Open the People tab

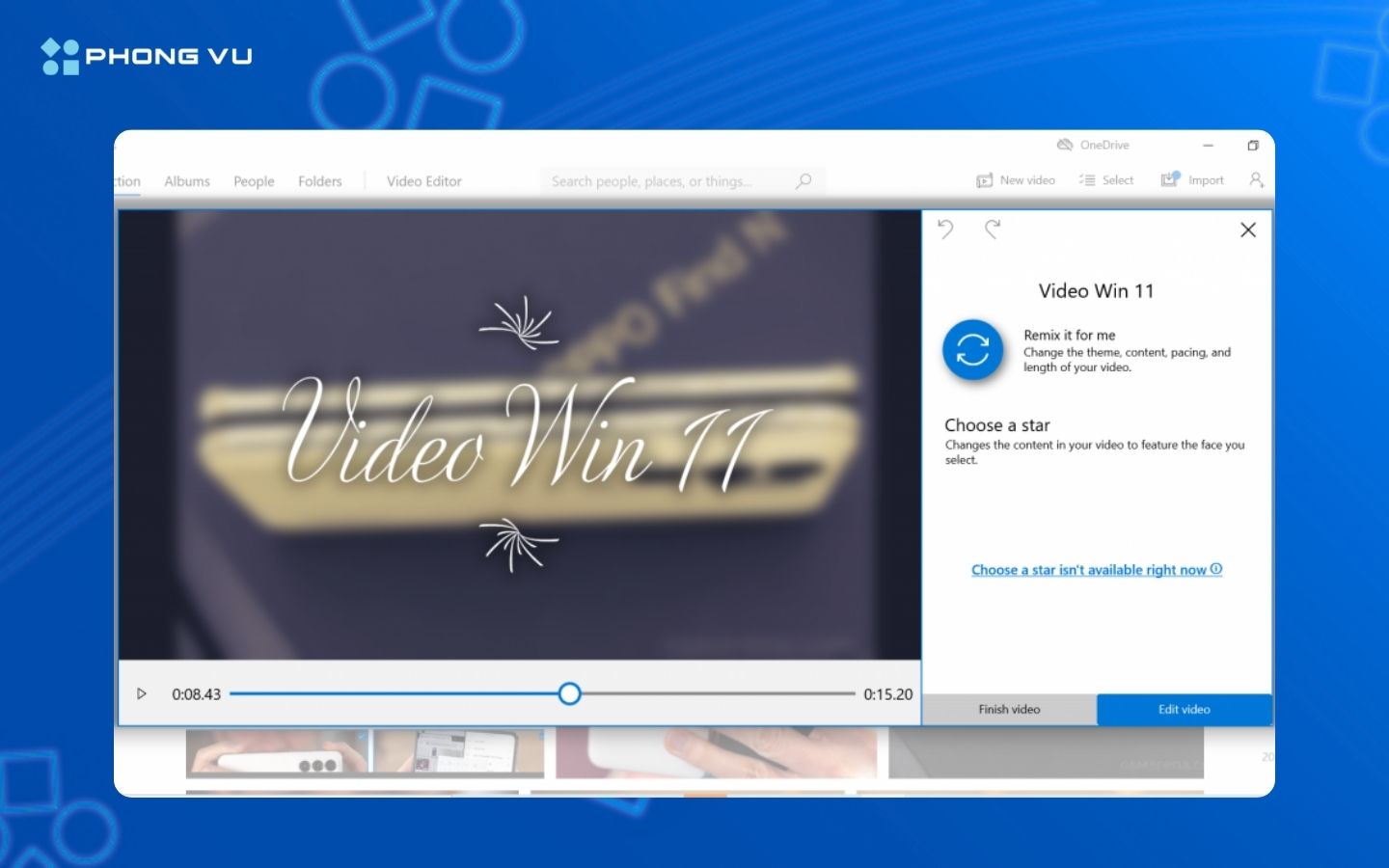pyautogui.click(x=253, y=180)
